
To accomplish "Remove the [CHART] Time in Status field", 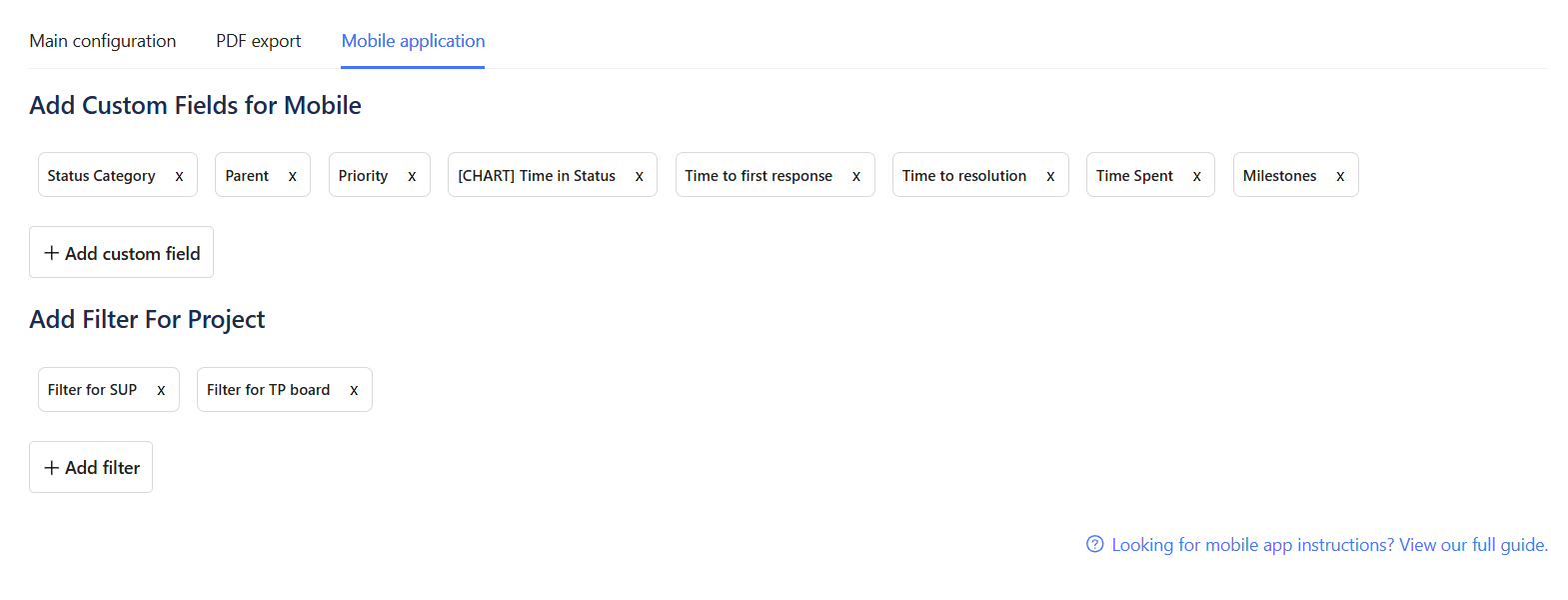I will pyautogui.click(x=640, y=176).
